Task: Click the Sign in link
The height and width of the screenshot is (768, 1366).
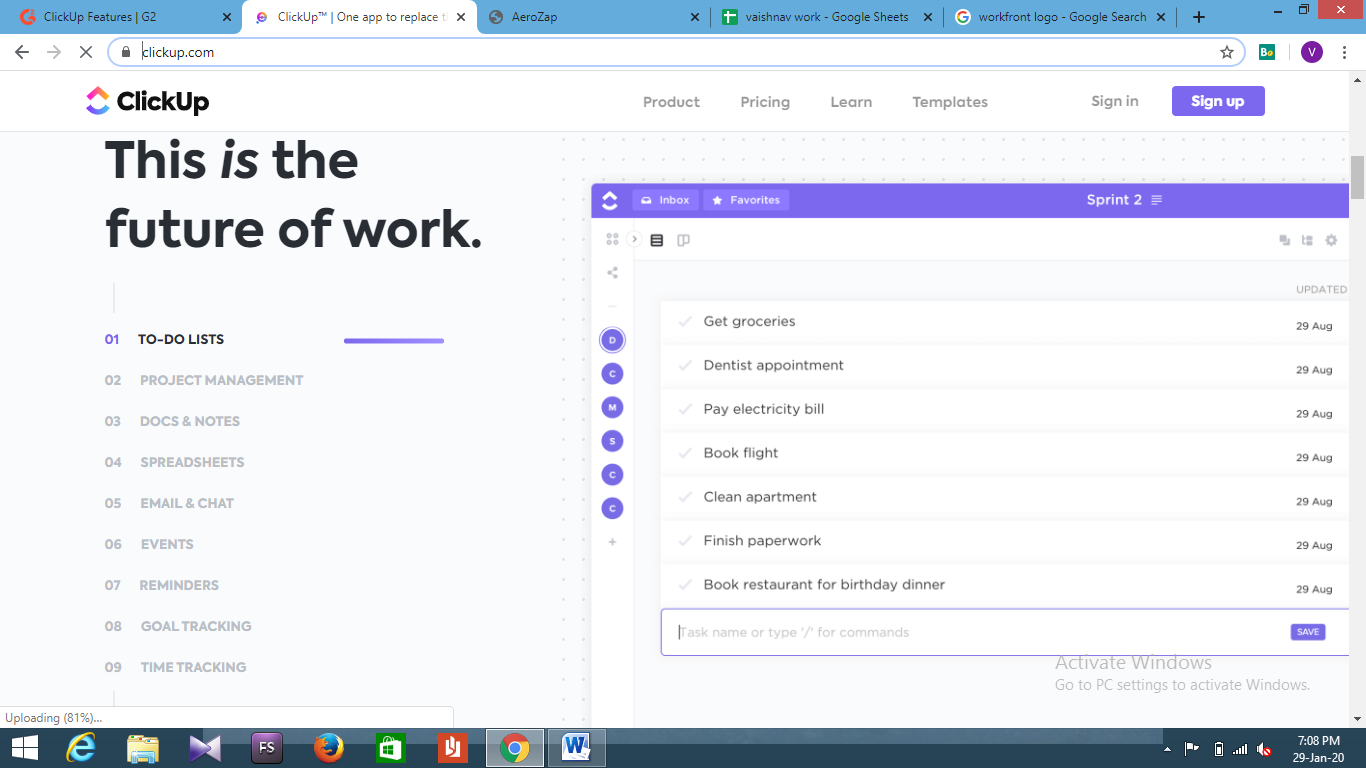Action: tap(1115, 101)
